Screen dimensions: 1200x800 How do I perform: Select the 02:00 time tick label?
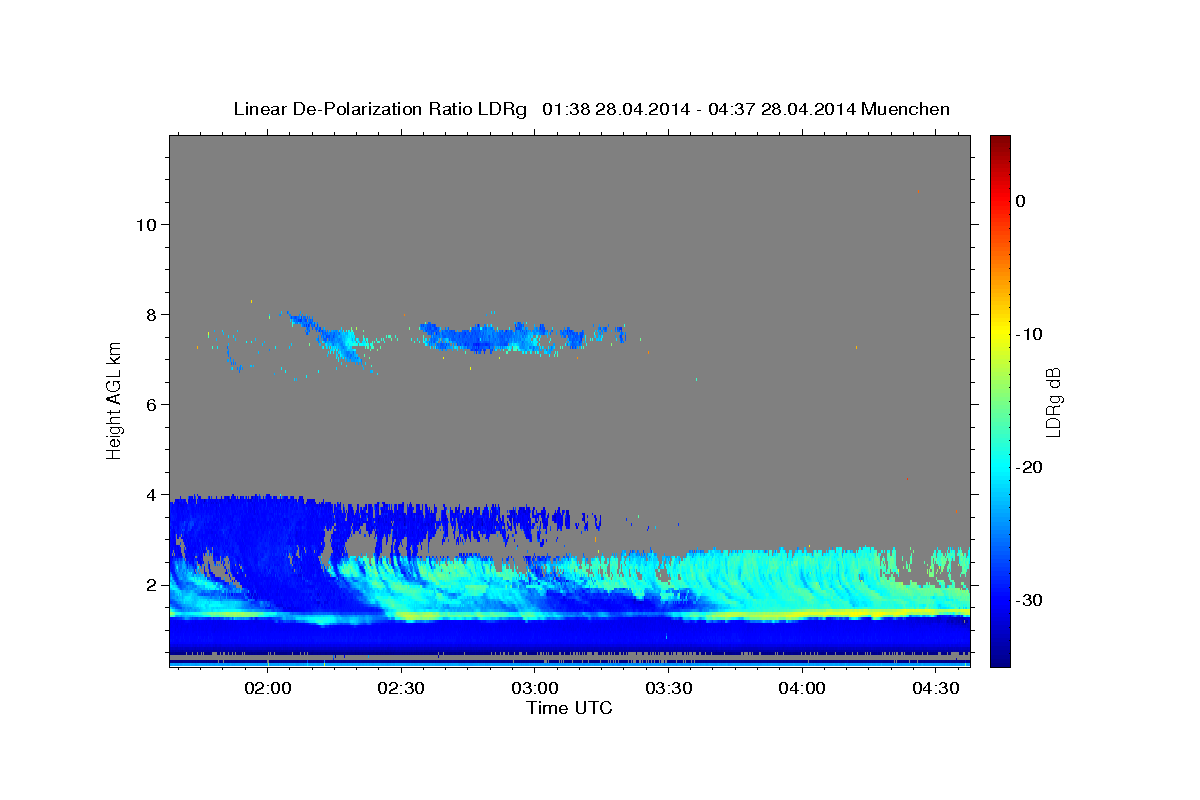click(268, 688)
